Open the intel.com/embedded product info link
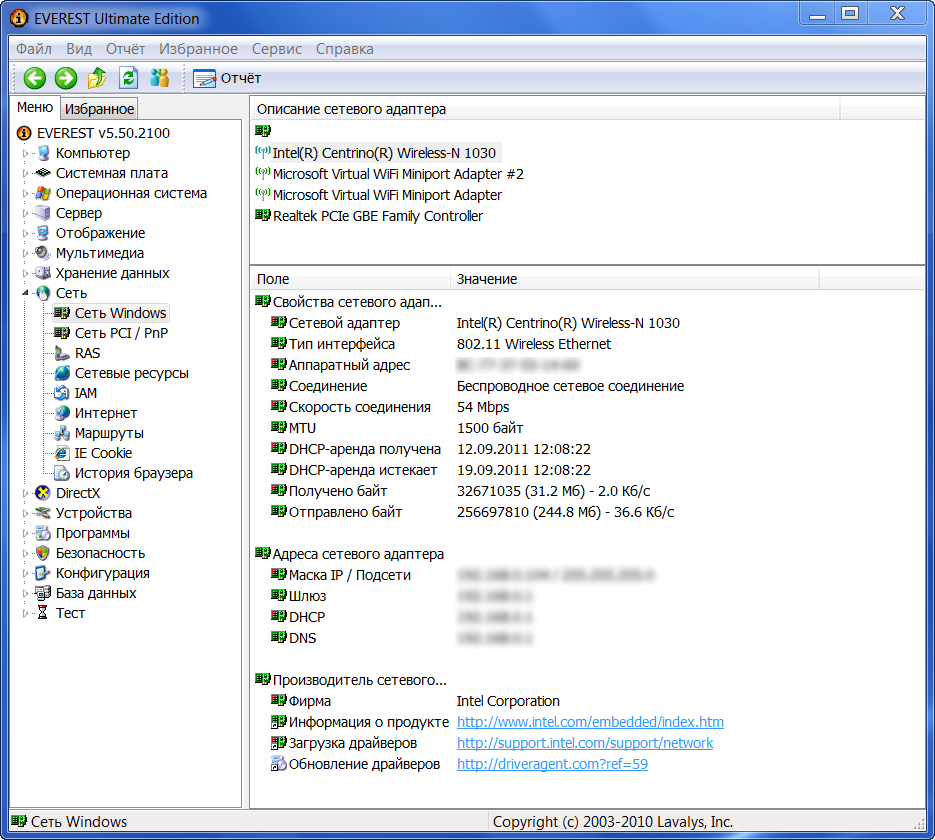Image resolution: width=935 pixels, height=840 pixels. pyautogui.click(x=590, y=722)
